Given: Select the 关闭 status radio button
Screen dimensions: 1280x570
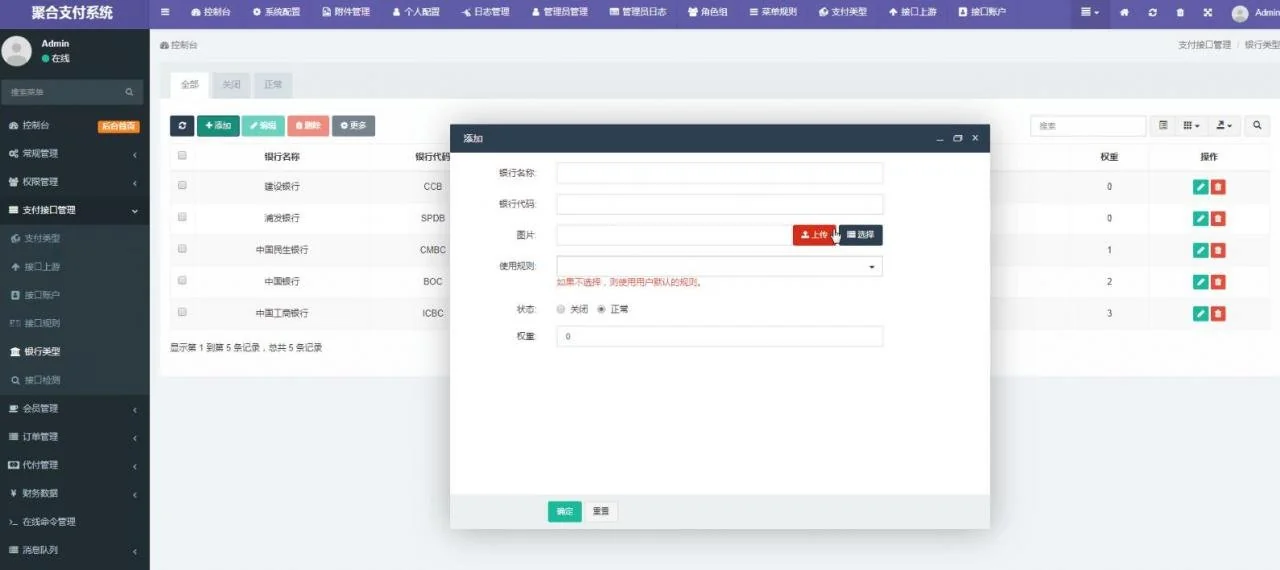Looking at the screenshot, I should point(561,309).
